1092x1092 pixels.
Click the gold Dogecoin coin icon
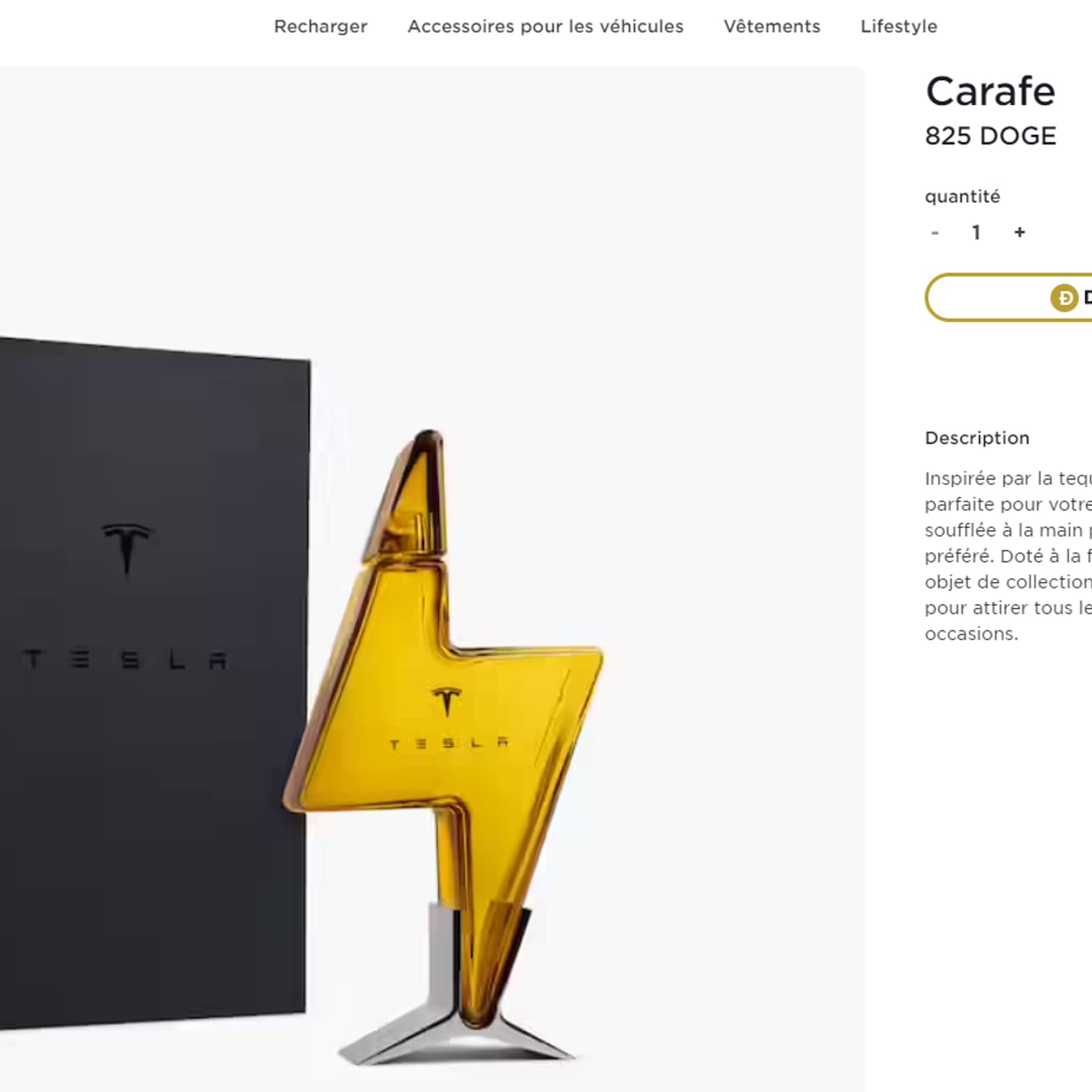[x=1064, y=298]
